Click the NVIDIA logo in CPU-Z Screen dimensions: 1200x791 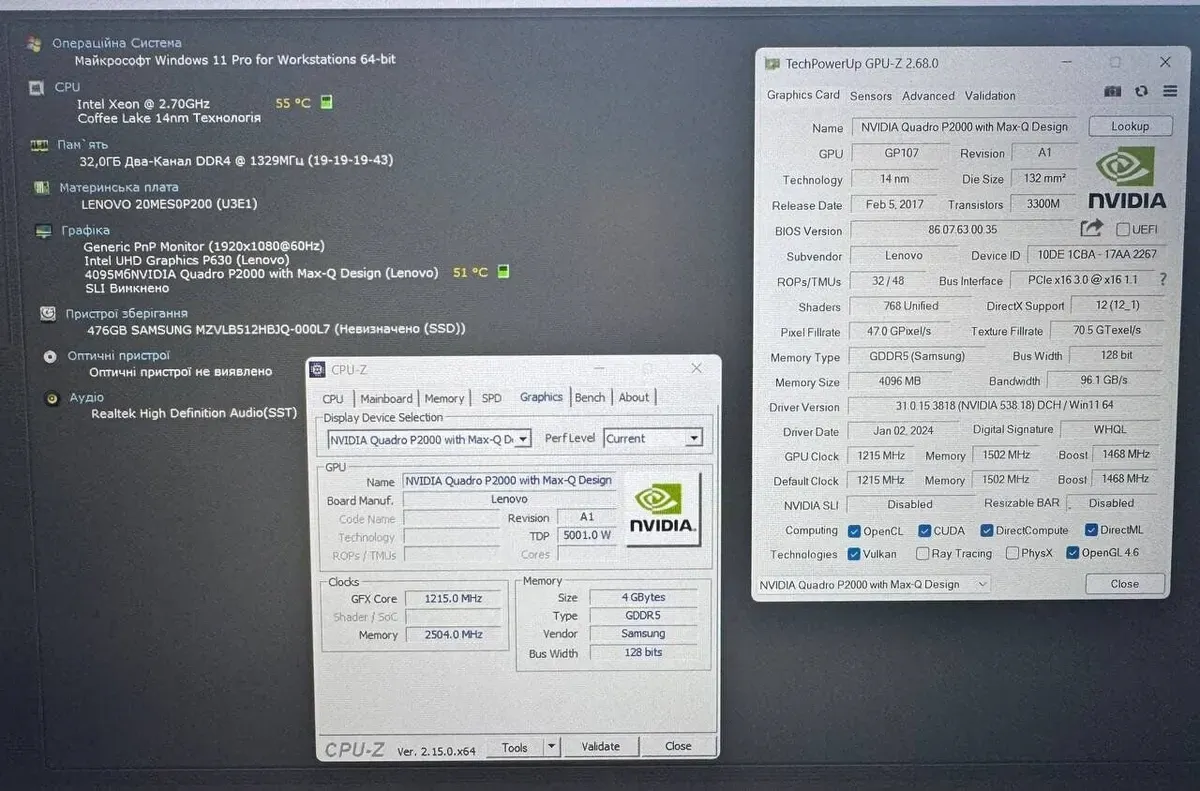(x=661, y=508)
